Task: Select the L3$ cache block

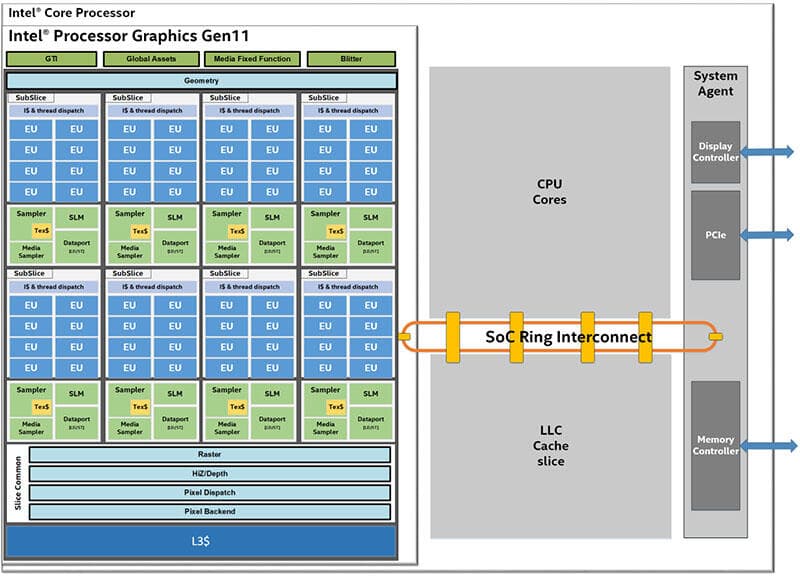Action: click(x=201, y=541)
